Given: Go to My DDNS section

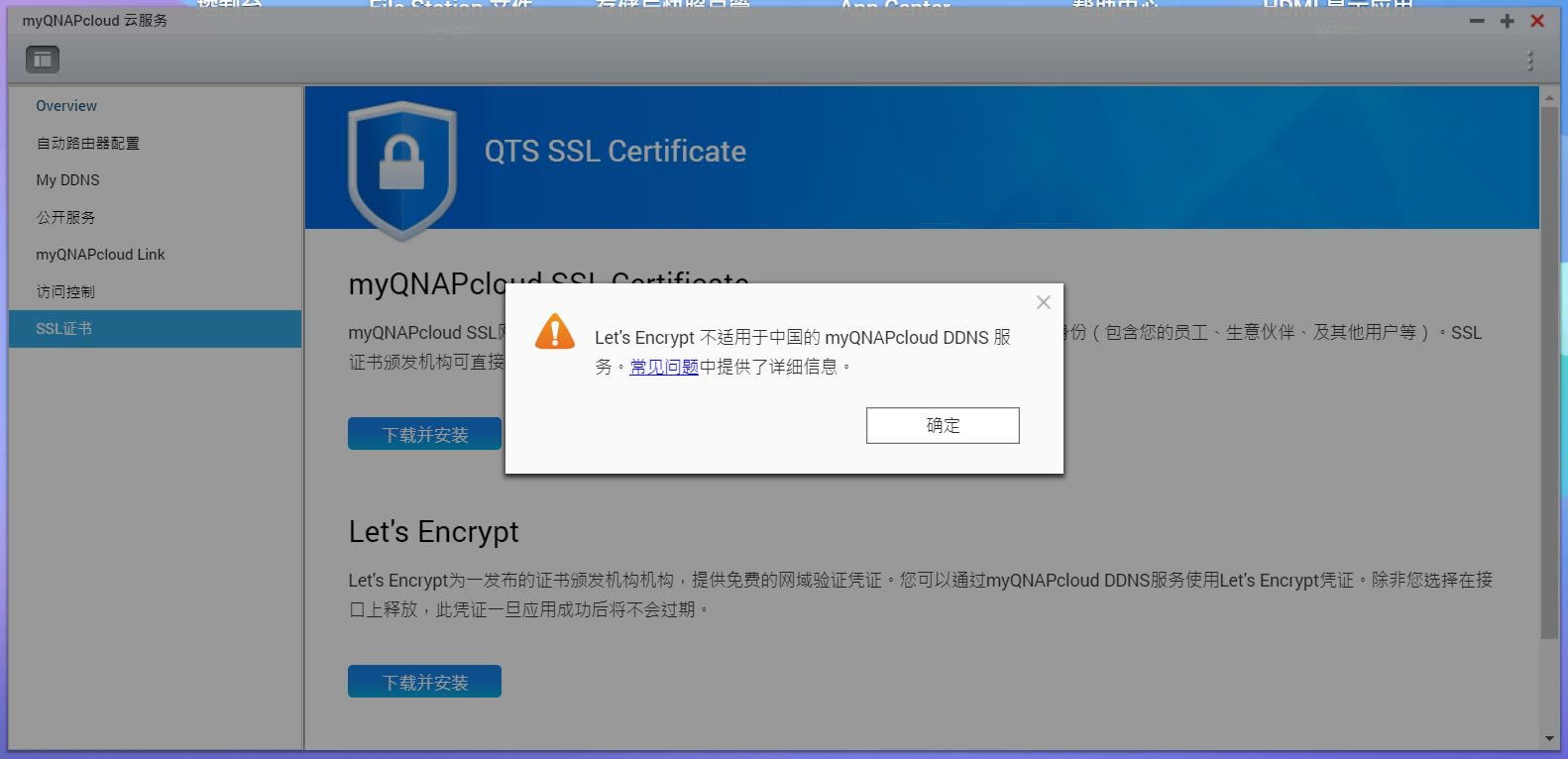Looking at the screenshot, I should [67, 180].
